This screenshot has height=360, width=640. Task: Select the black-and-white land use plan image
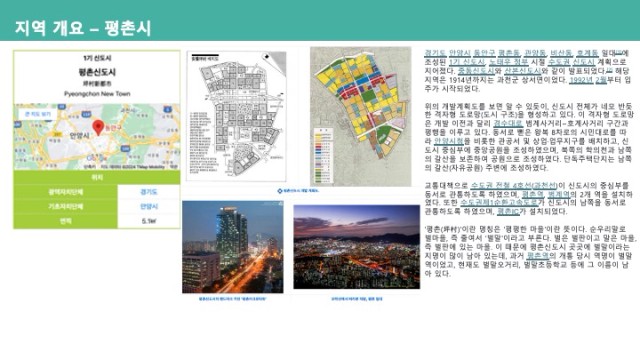pyautogui.click(x=236, y=116)
